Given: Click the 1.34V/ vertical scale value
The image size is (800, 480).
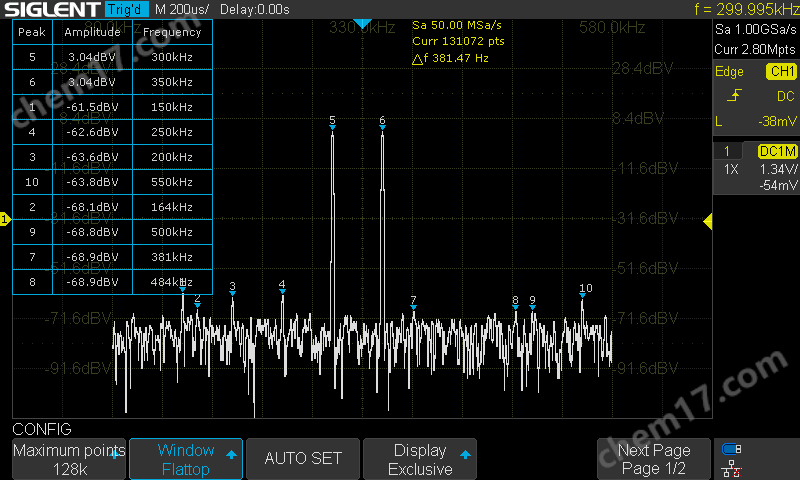Looking at the screenshot, I should click(x=778, y=169).
